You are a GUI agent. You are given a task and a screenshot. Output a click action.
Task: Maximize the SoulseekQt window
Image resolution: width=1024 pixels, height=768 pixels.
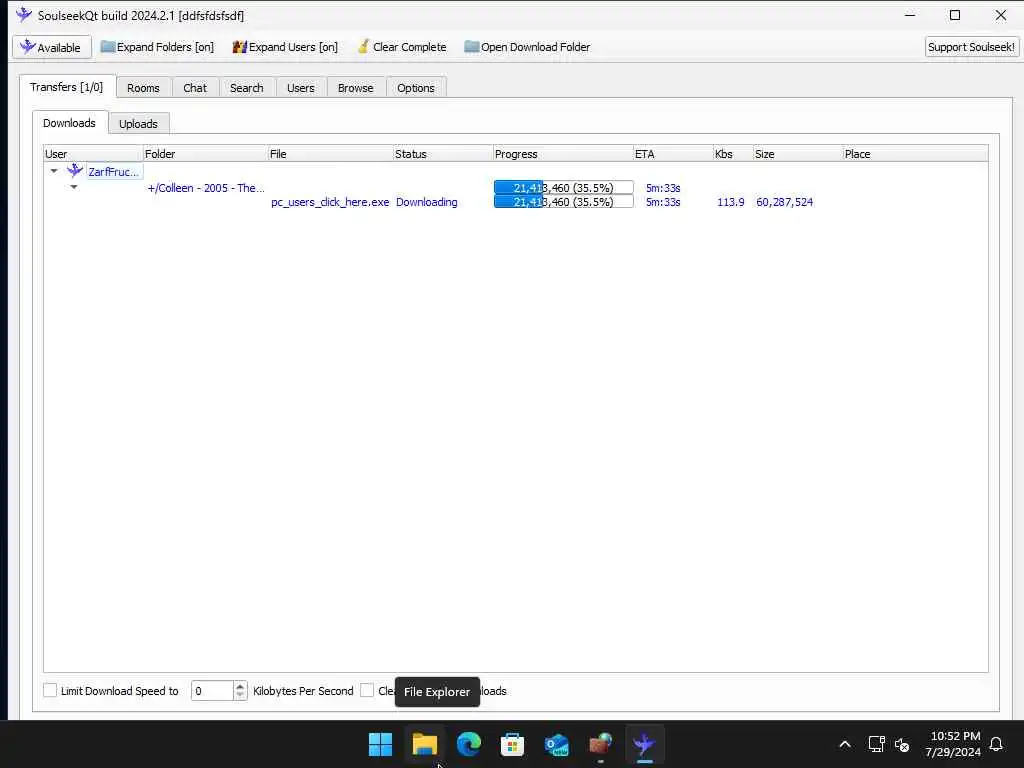(x=955, y=15)
